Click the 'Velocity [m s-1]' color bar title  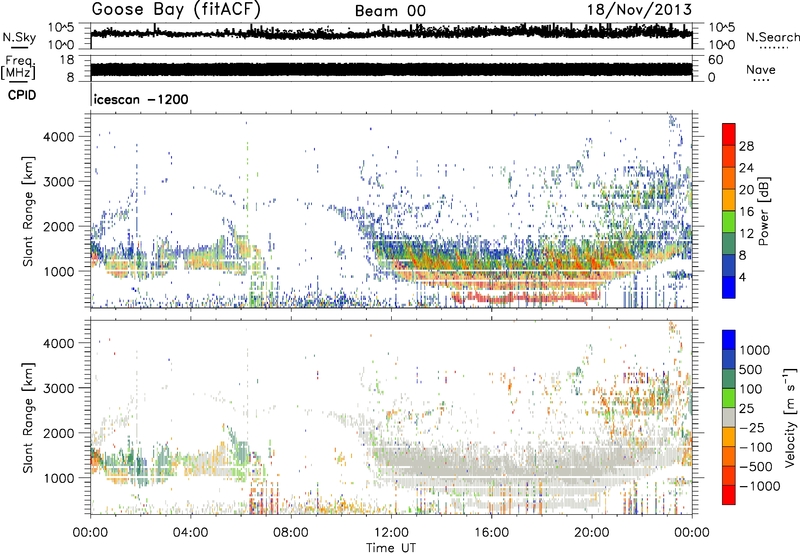[790, 417]
